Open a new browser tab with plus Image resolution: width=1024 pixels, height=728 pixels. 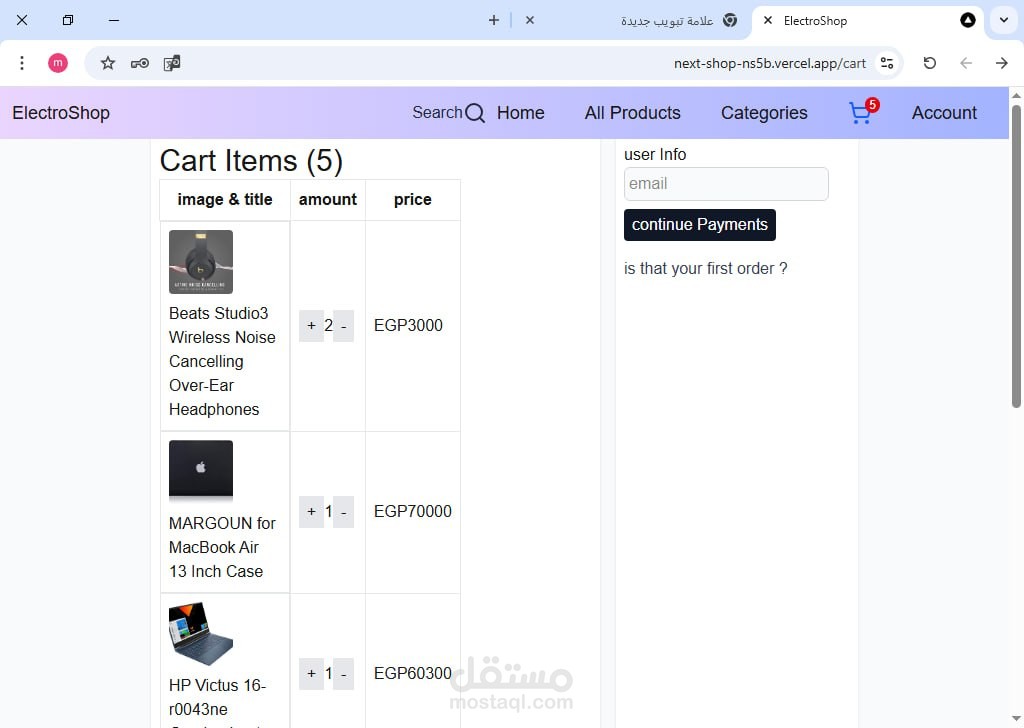[x=494, y=20]
